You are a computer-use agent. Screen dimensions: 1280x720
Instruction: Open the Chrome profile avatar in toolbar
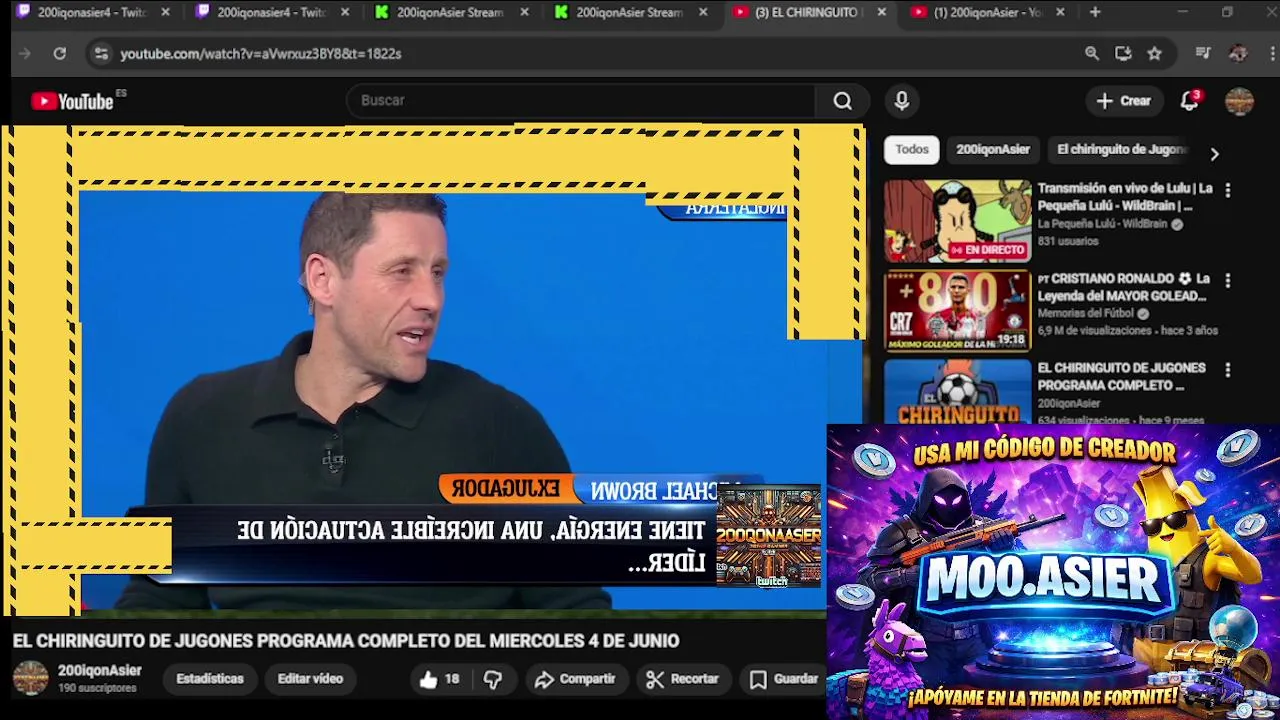click(1238, 54)
